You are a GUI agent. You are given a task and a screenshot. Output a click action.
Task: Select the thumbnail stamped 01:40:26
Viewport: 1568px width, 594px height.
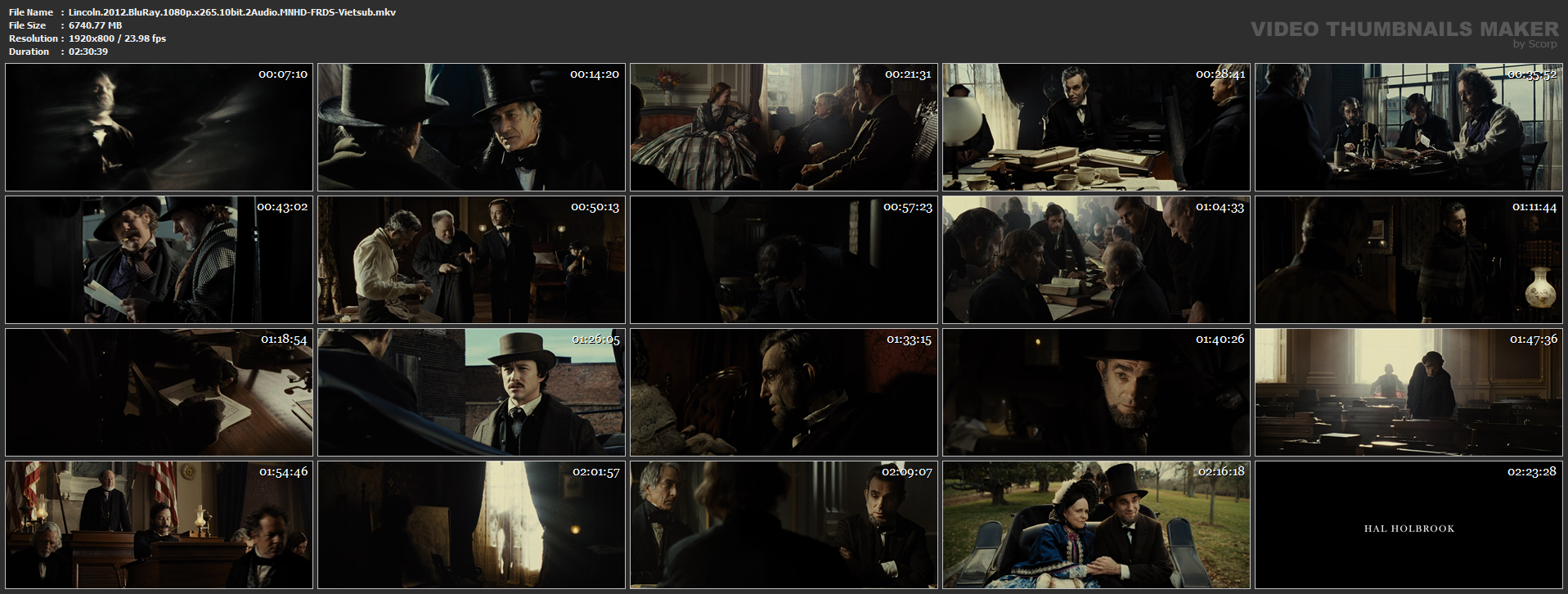tap(1096, 393)
